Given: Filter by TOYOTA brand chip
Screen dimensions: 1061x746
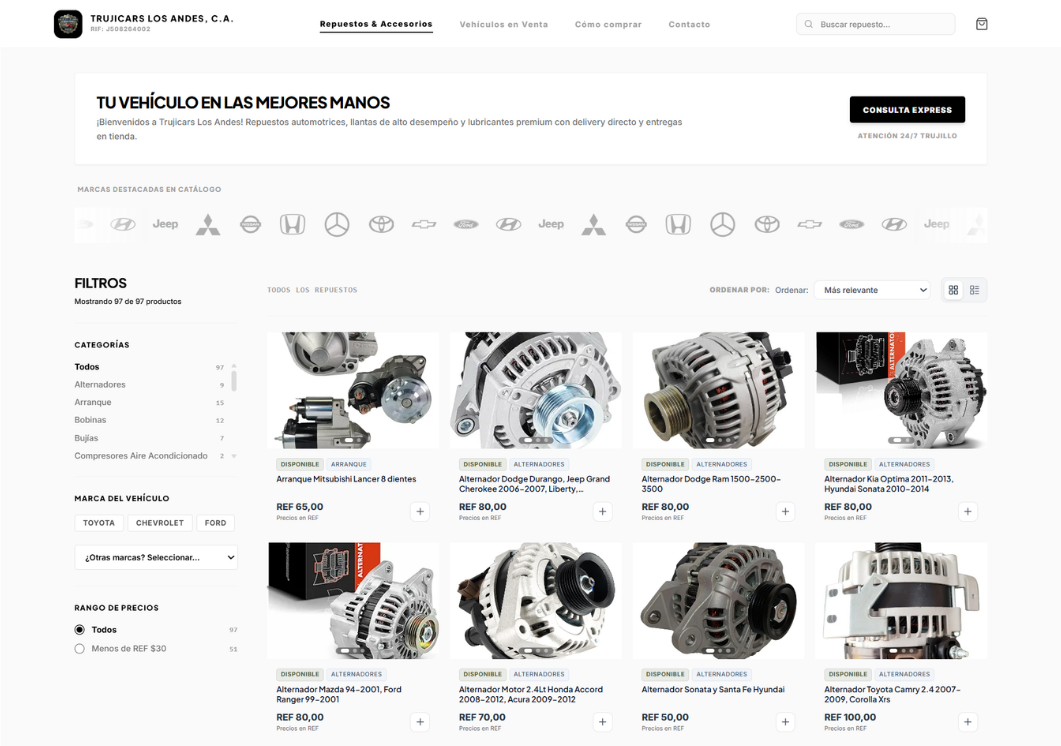Looking at the screenshot, I should (x=99, y=523).
